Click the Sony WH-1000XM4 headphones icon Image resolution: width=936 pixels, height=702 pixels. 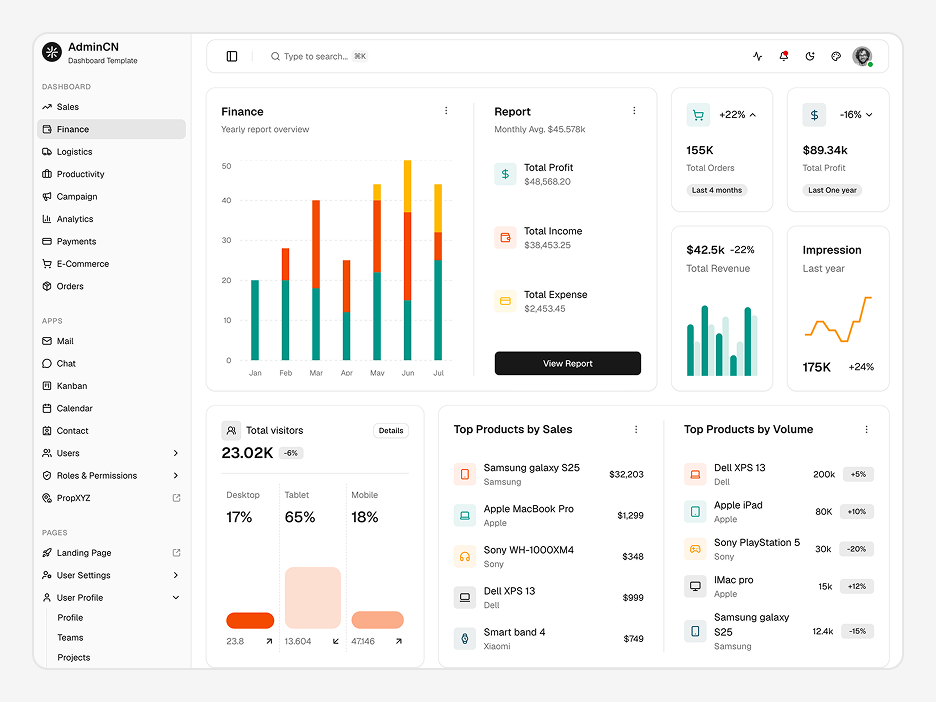[x=464, y=556]
